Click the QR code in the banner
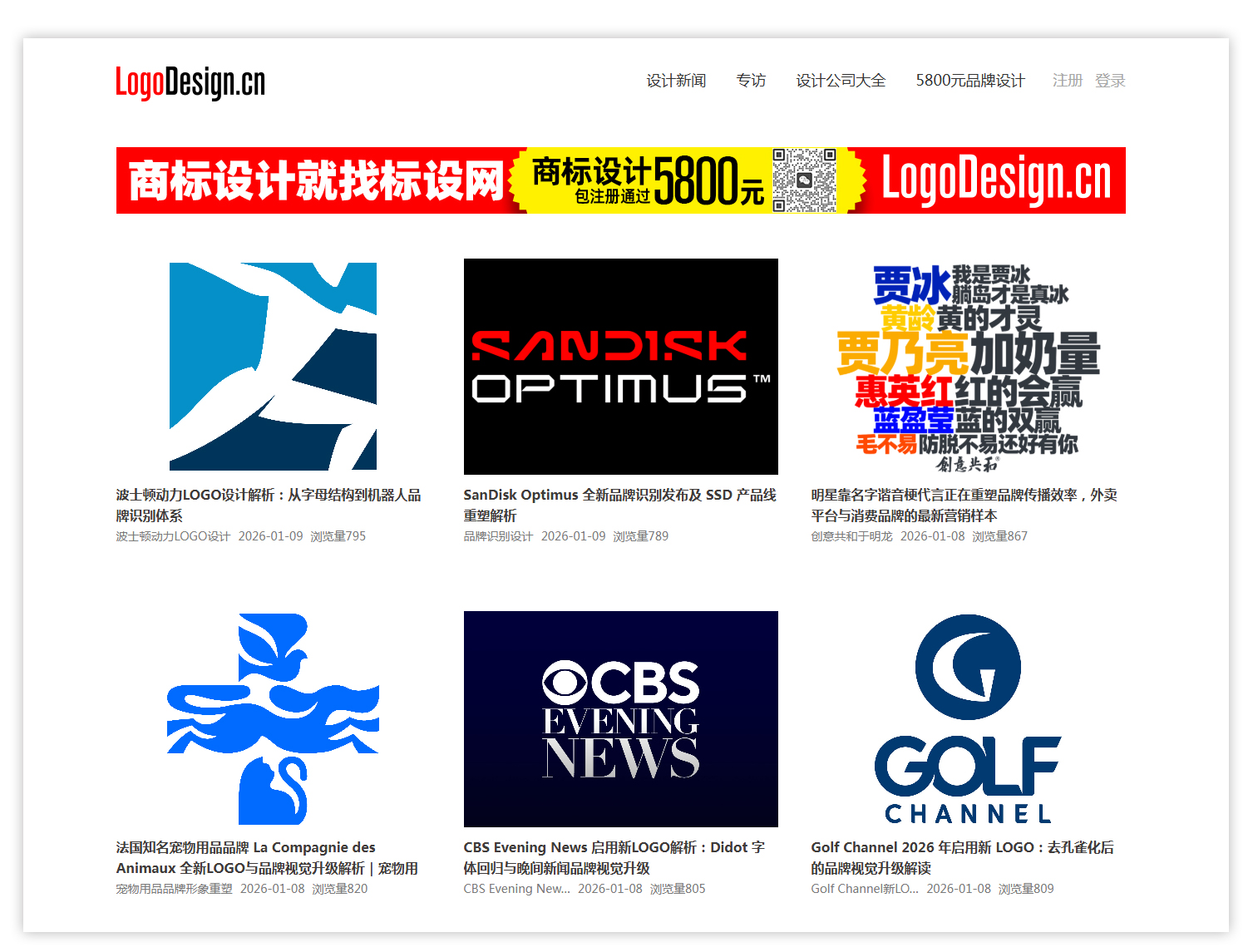This screenshot has width=1253, height=952. [804, 180]
